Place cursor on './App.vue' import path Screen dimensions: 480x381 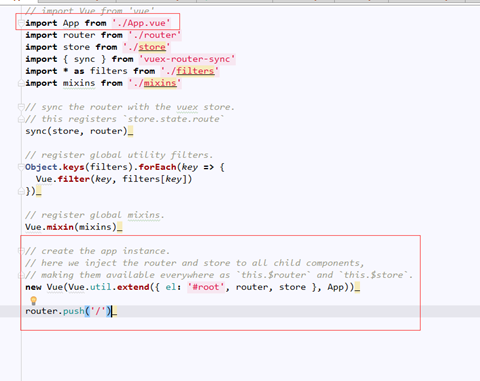(141, 23)
